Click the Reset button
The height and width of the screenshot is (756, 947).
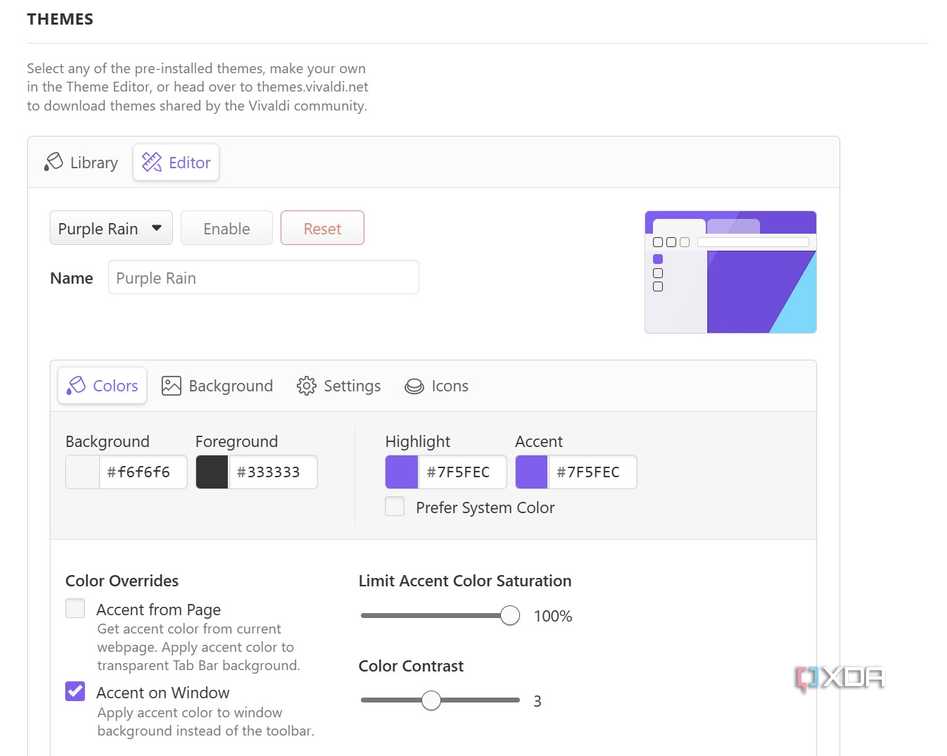pos(323,228)
